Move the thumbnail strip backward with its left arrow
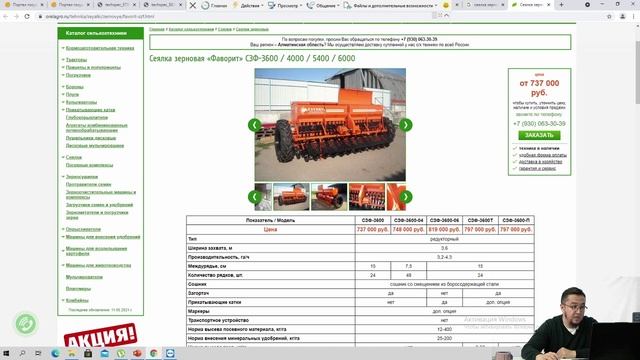Image resolution: width=640 pixels, height=360 pixels. tap(255, 197)
